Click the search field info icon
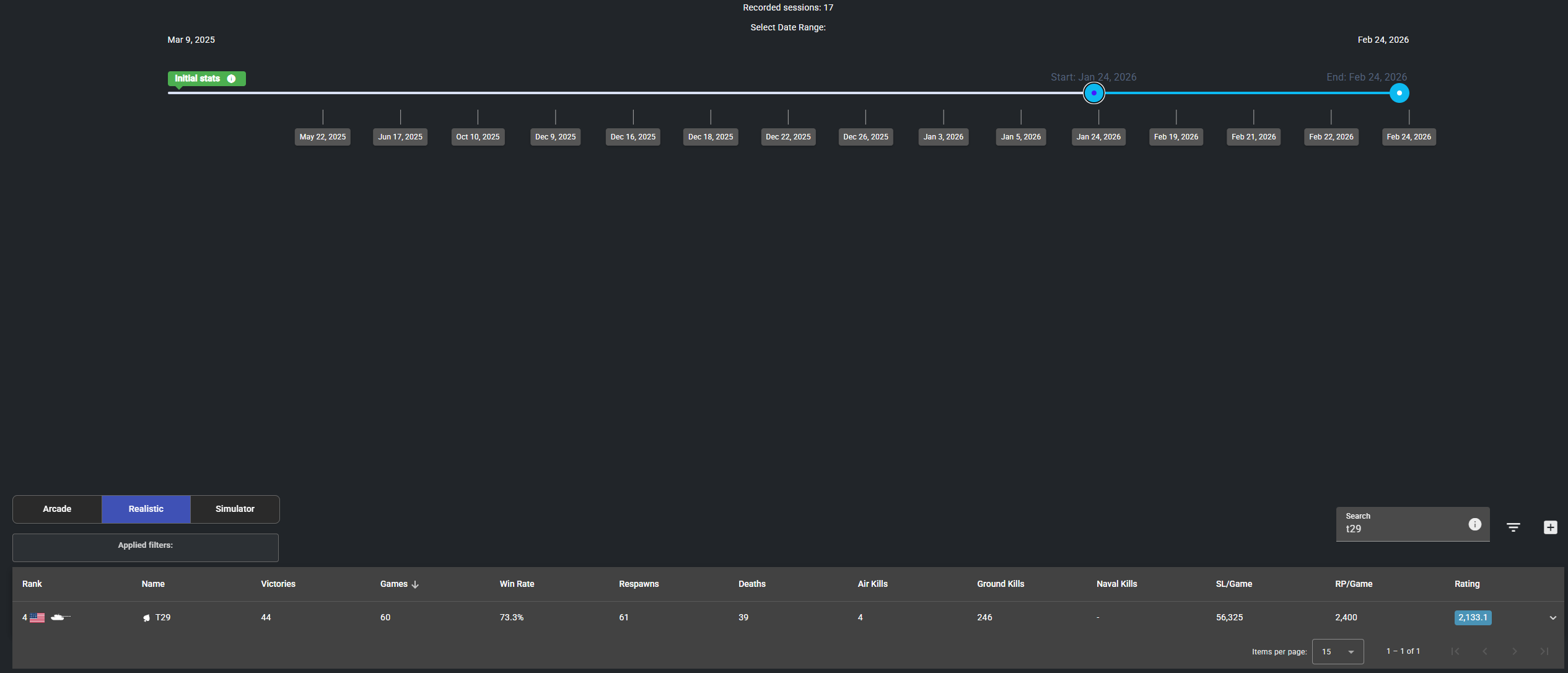This screenshot has height=673, width=1568. coord(1474,524)
